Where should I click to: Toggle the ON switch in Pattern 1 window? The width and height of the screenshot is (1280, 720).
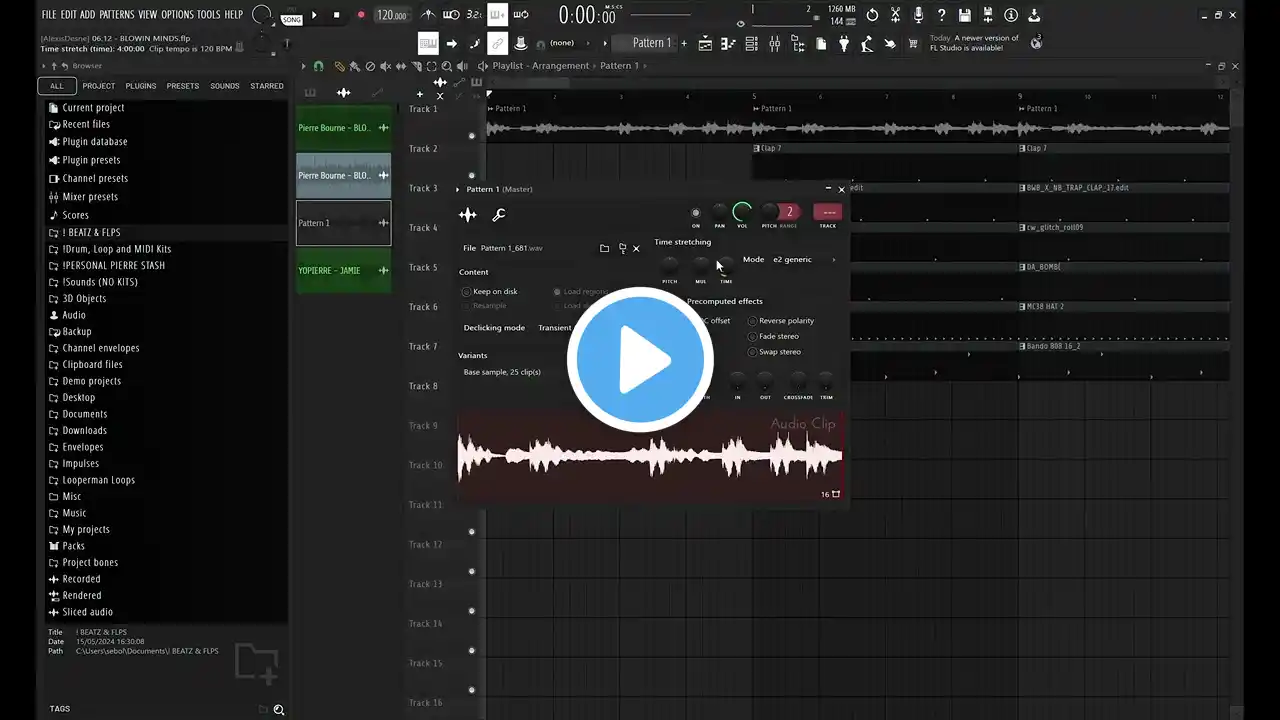[x=696, y=212]
